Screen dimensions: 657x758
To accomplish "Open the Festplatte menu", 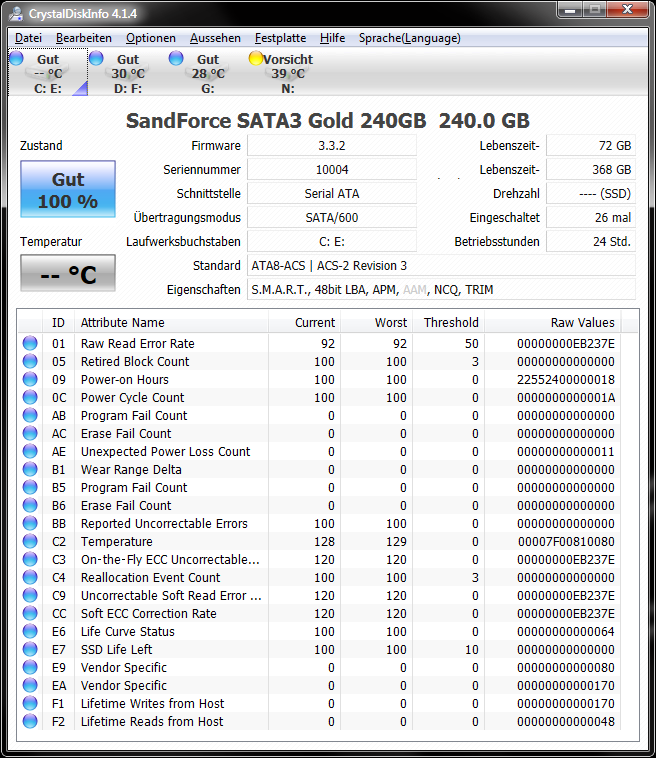I will point(280,38).
